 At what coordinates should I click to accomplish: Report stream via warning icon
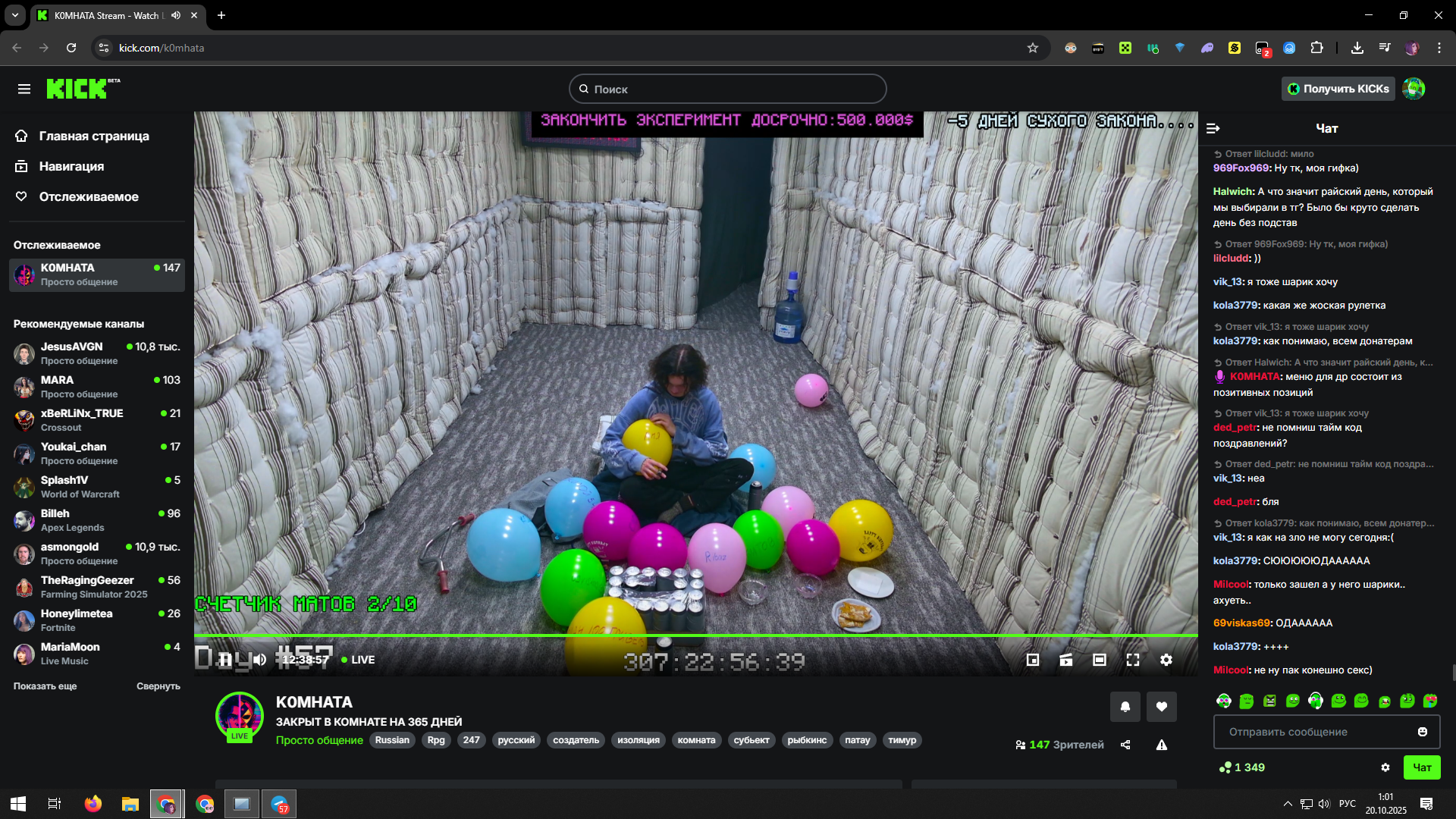click(1162, 745)
